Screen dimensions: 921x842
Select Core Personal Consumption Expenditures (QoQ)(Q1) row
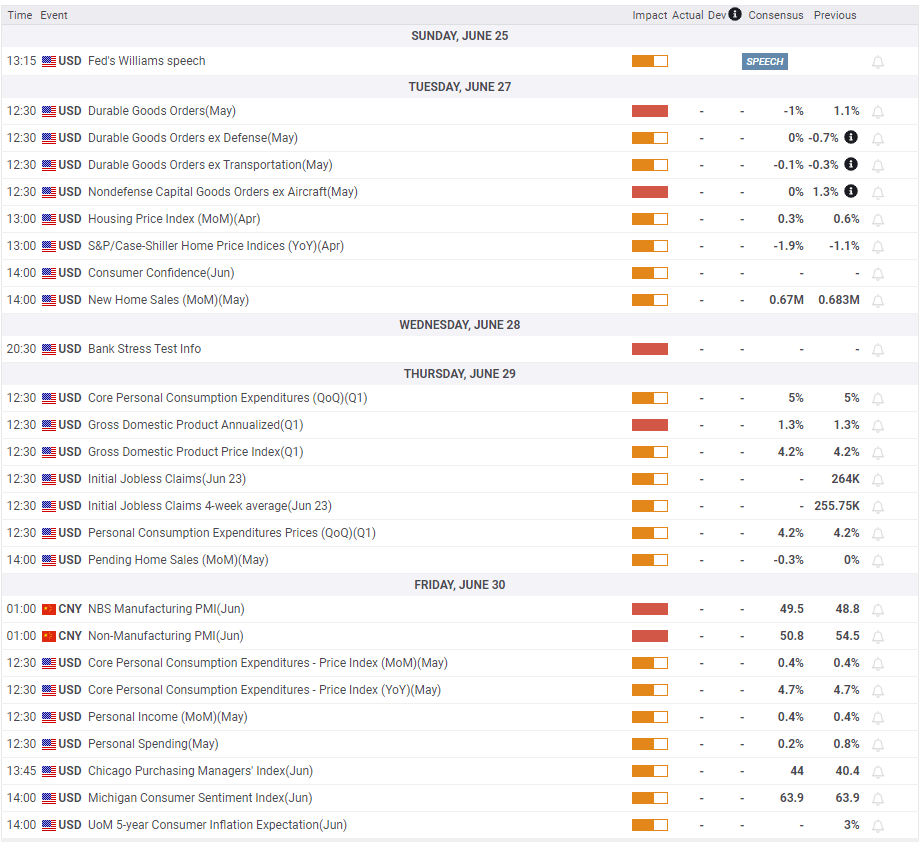(x=459, y=398)
